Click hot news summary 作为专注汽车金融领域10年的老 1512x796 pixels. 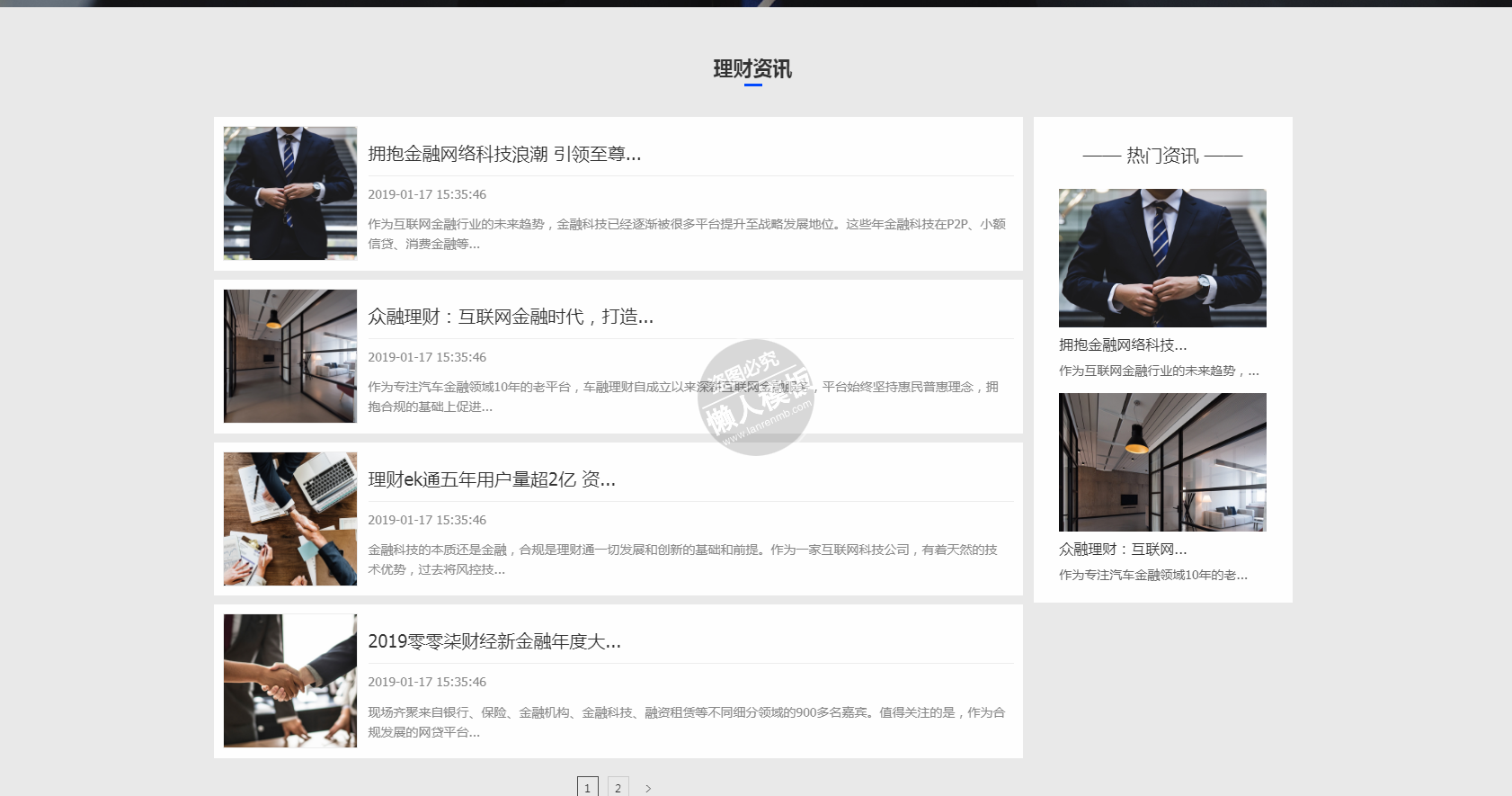[1152, 575]
